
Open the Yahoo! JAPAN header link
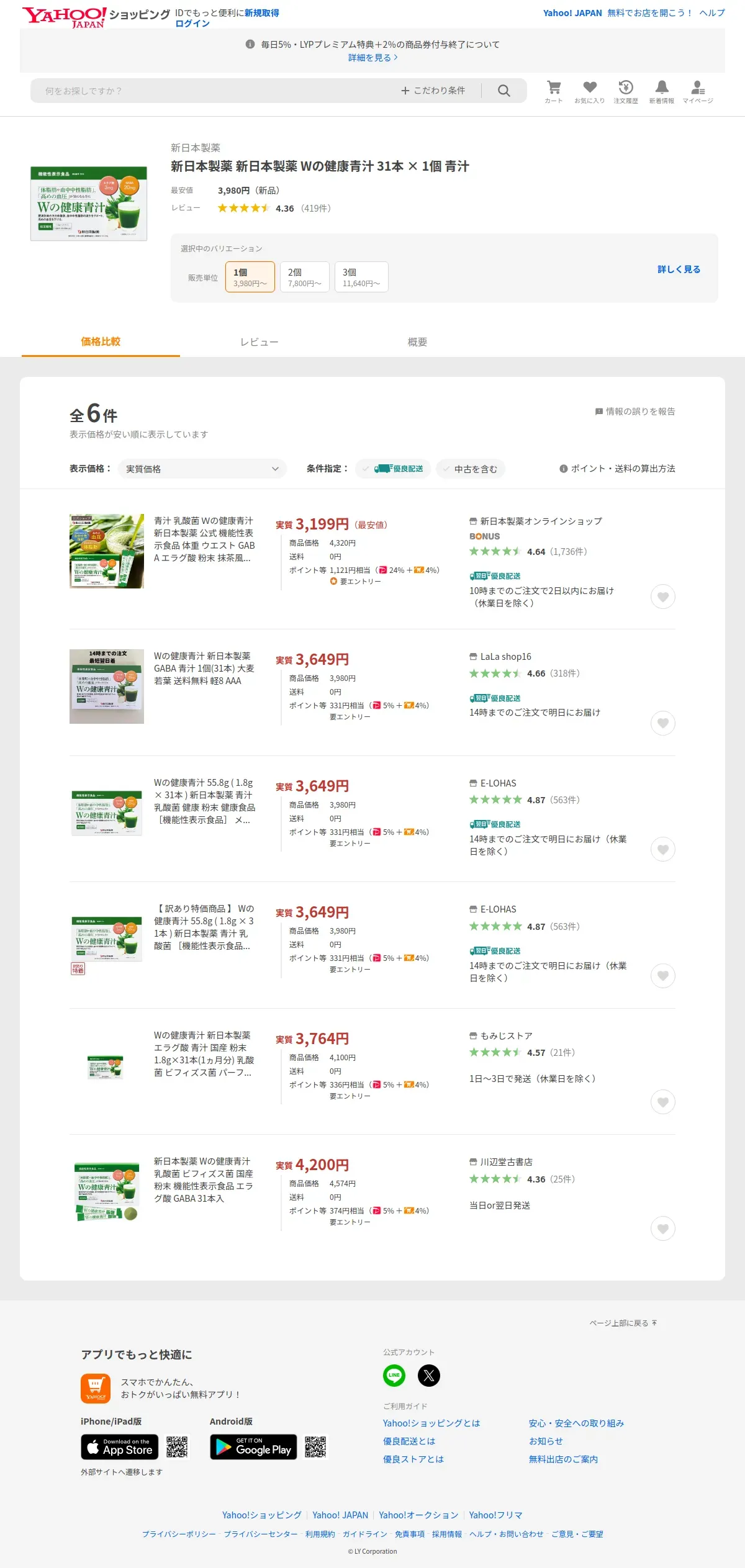[x=572, y=13]
